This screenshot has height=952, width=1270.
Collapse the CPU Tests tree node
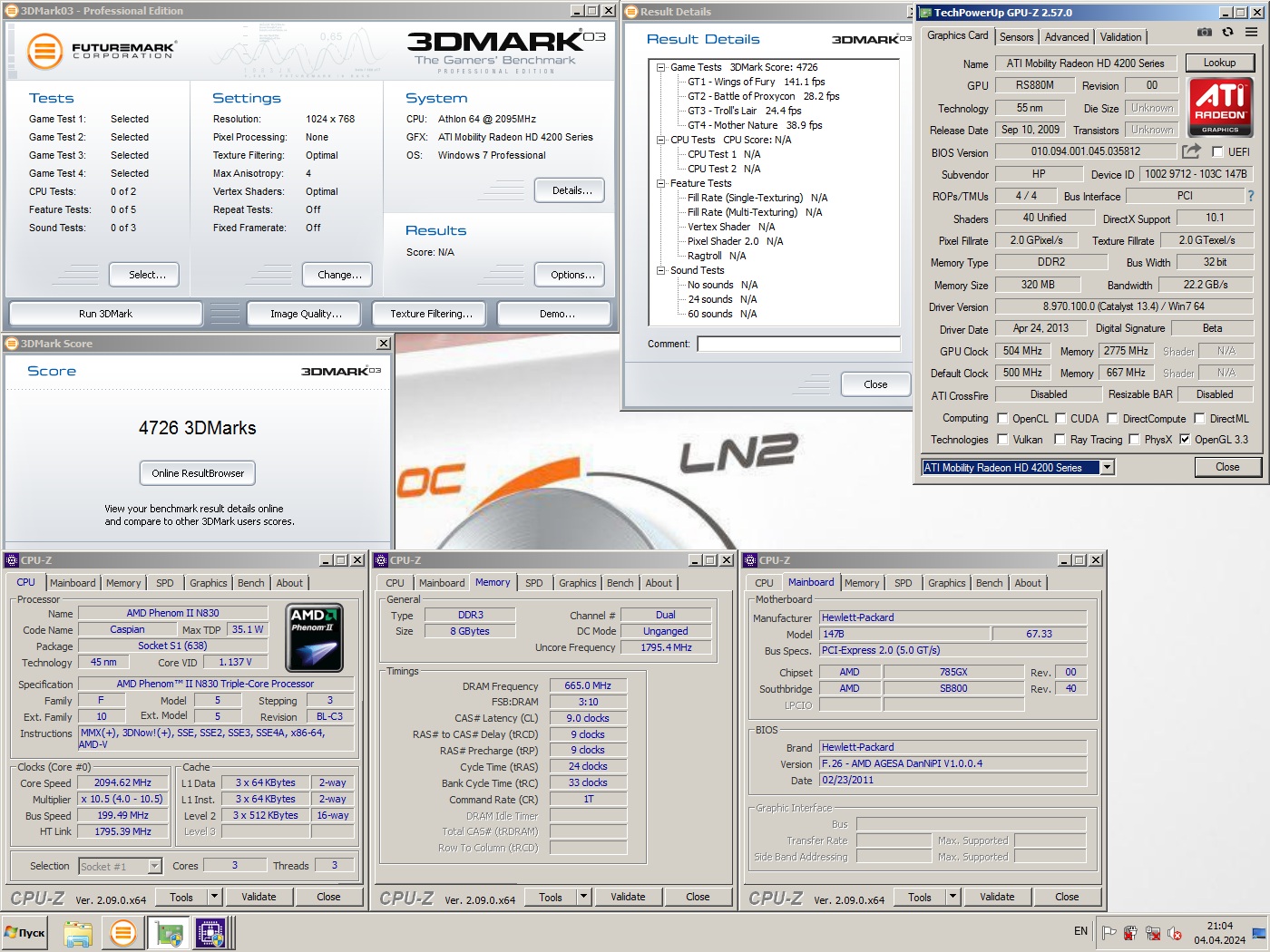pyautogui.click(x=661, y=140)
